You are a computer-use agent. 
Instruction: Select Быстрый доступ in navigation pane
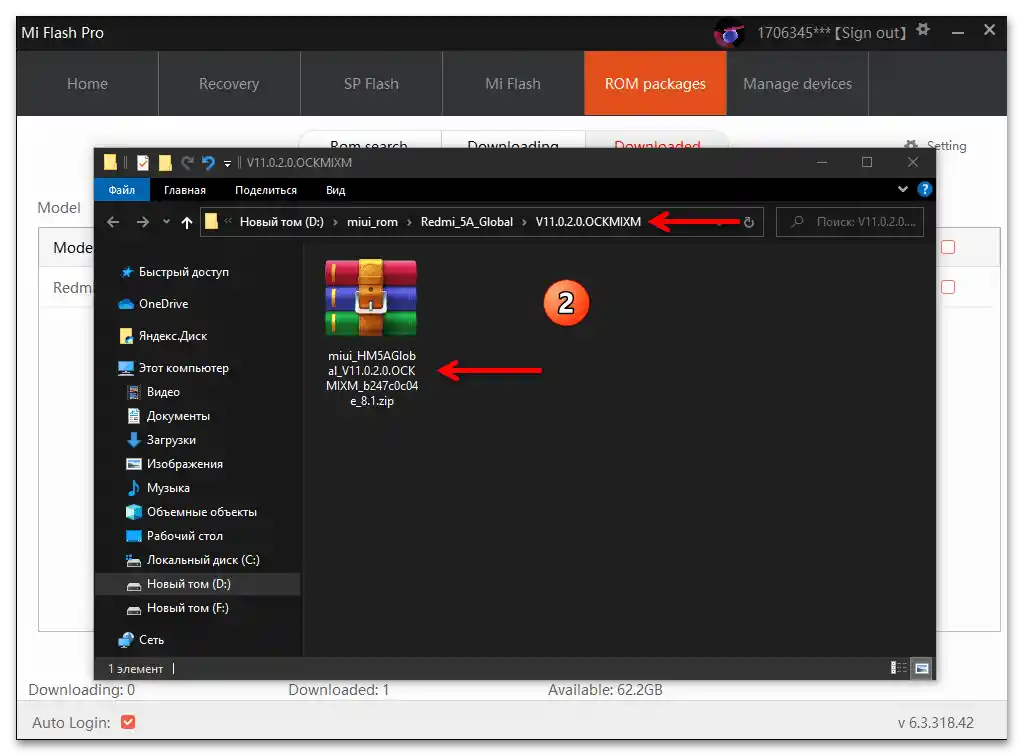coord(174,272)
